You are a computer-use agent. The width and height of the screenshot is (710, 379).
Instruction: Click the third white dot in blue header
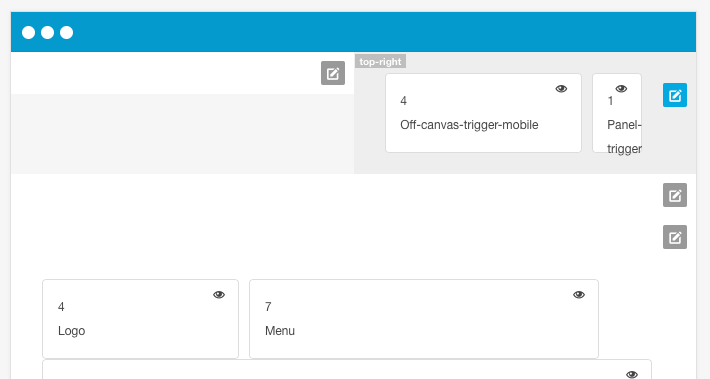coord(67,33)
